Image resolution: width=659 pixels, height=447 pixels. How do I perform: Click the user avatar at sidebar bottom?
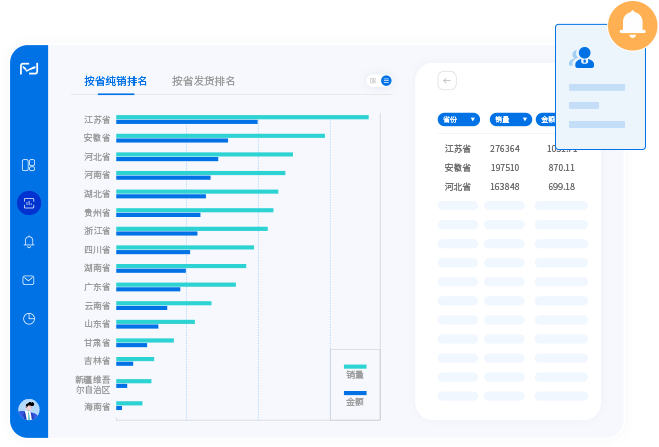[x=29, y=409]
